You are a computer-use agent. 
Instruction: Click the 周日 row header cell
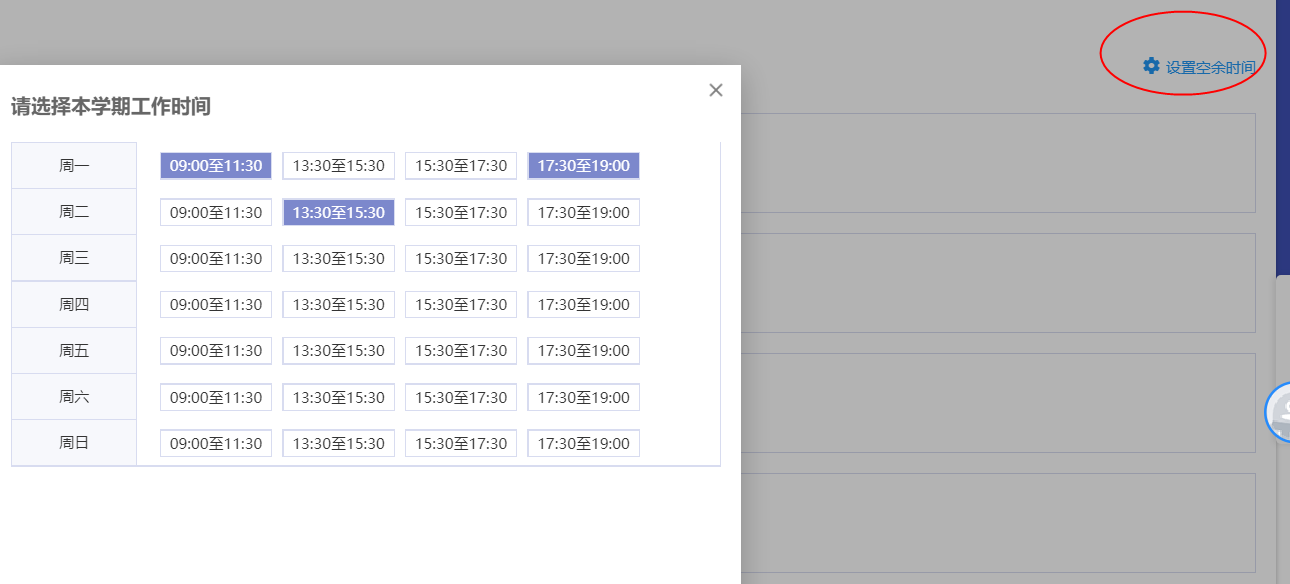pyautogui.click(x=74, y=443)
